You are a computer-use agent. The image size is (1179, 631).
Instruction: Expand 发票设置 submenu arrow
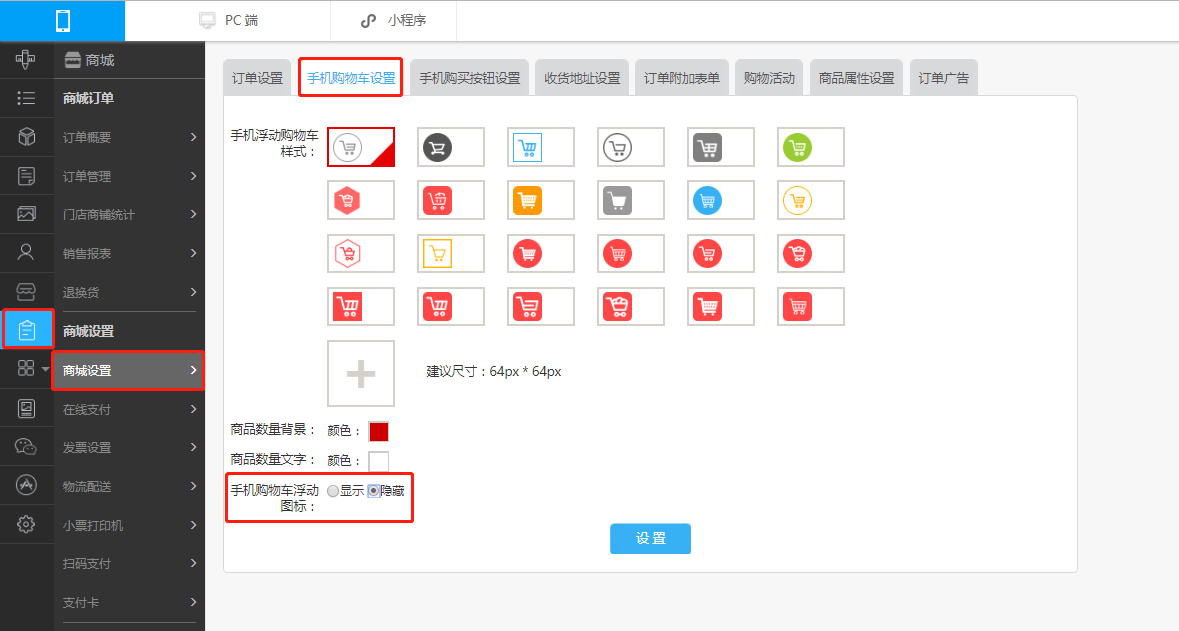pyautogui.click(x=193, y=447)
